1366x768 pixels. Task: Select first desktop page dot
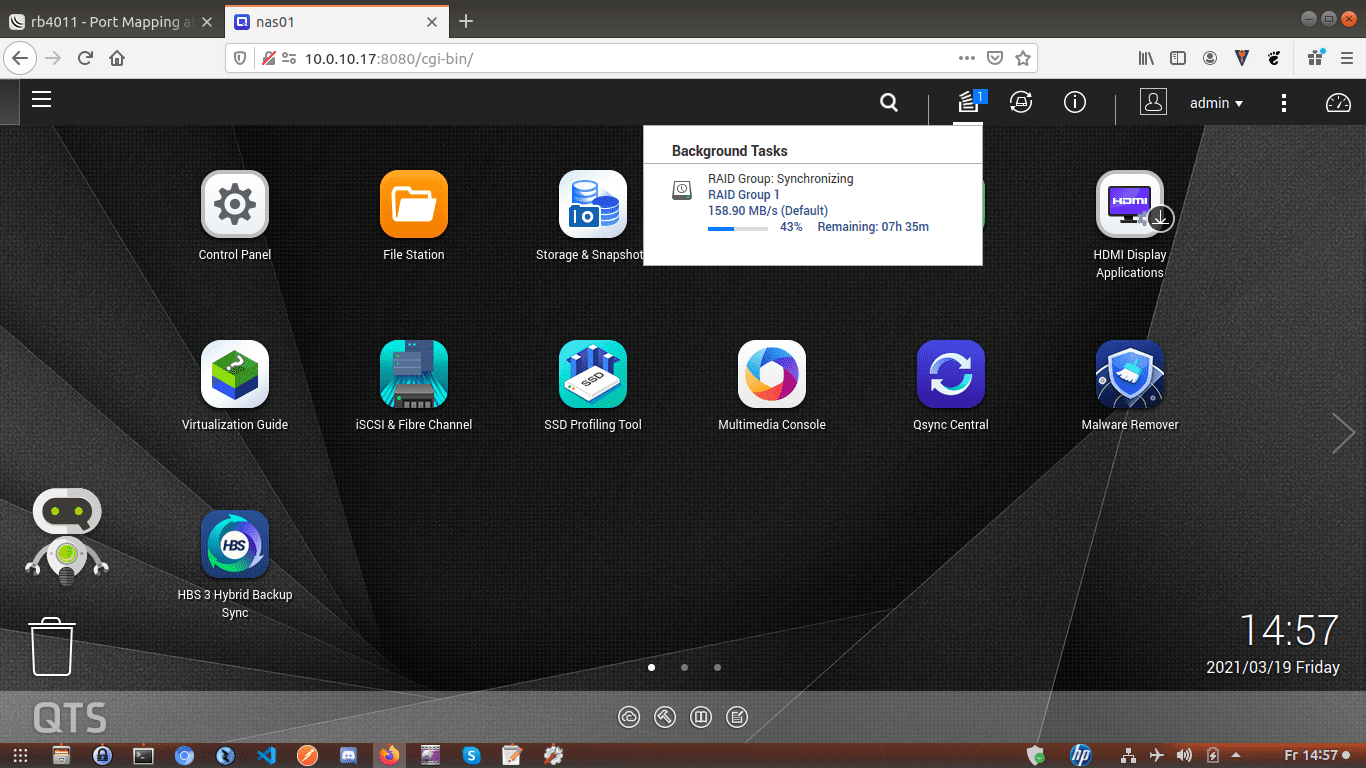click(x=651, y=667)
